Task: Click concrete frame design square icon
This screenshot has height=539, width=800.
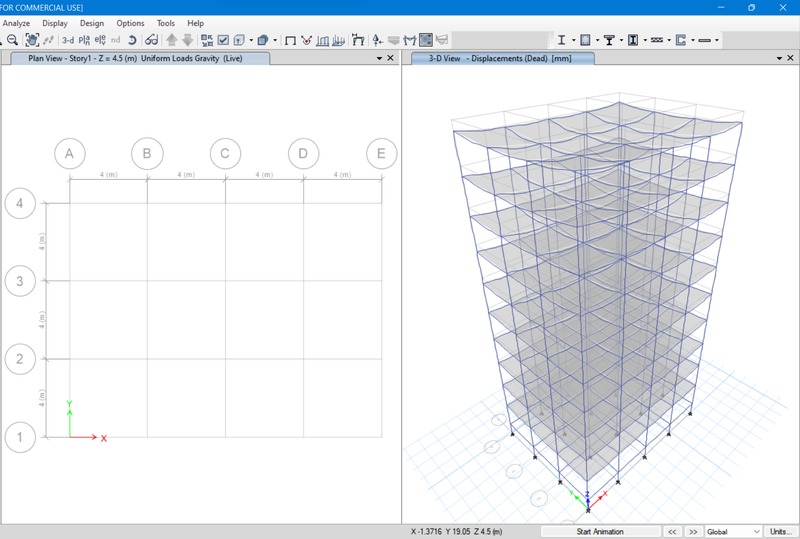Action: pyautogui.click(x=585, y=40)
